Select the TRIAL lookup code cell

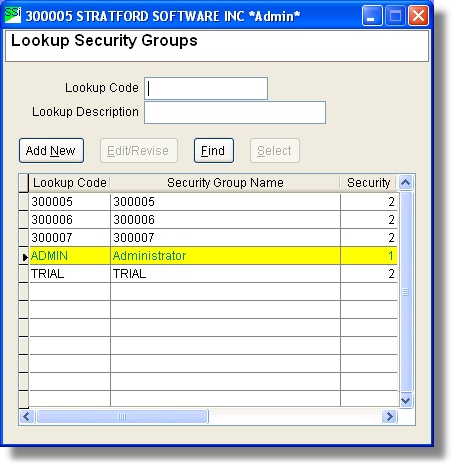pos(70,274)
